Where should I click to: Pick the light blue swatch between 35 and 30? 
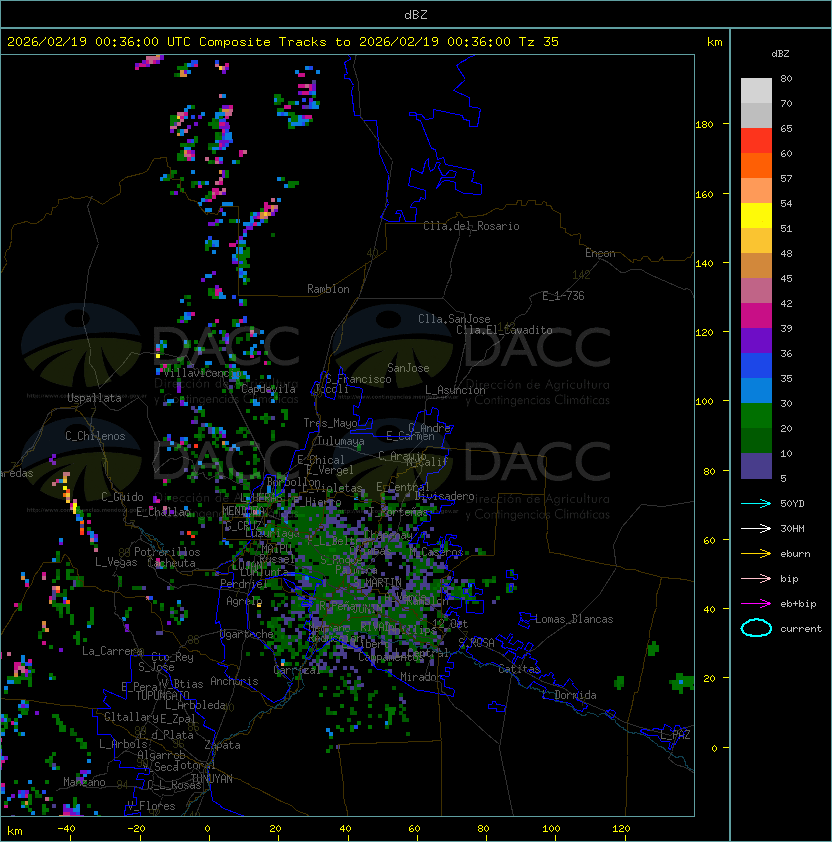756,390
